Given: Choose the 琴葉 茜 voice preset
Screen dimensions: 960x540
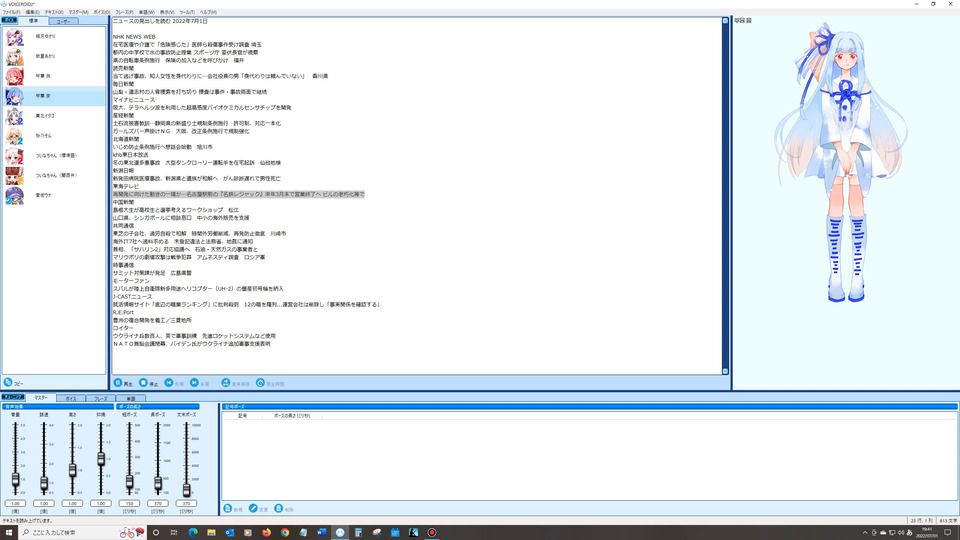Looking at the screenshot, I should pyautogui.click(x=15, y=76).
